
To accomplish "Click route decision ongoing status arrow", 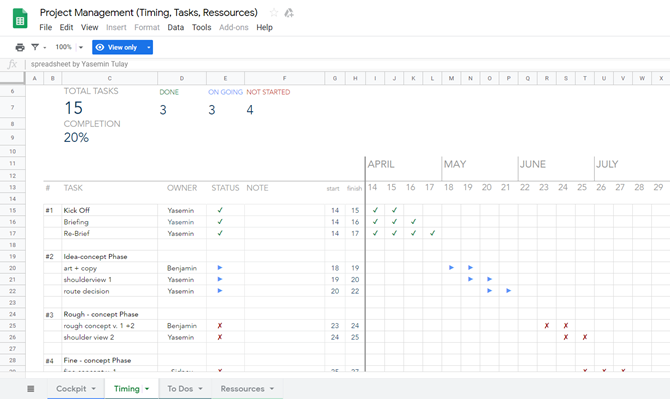I will pyautogui.click(x=220, y=290).
